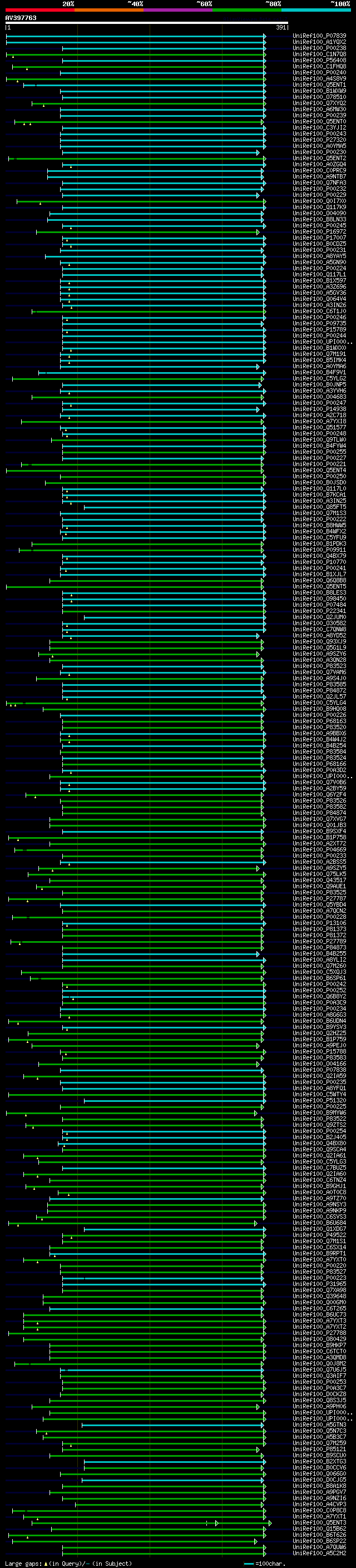Click the UniRef100_A9NTB7 label
This screenshot has width=356, height=1568.
click(x=319, y=176)
